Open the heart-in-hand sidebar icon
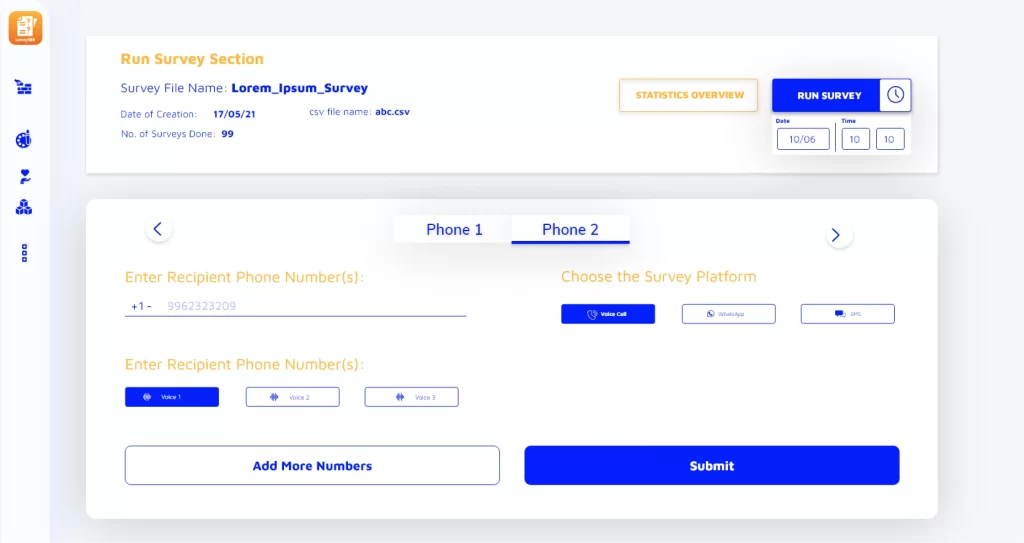 pyautogui.click(x=25, y=176)
